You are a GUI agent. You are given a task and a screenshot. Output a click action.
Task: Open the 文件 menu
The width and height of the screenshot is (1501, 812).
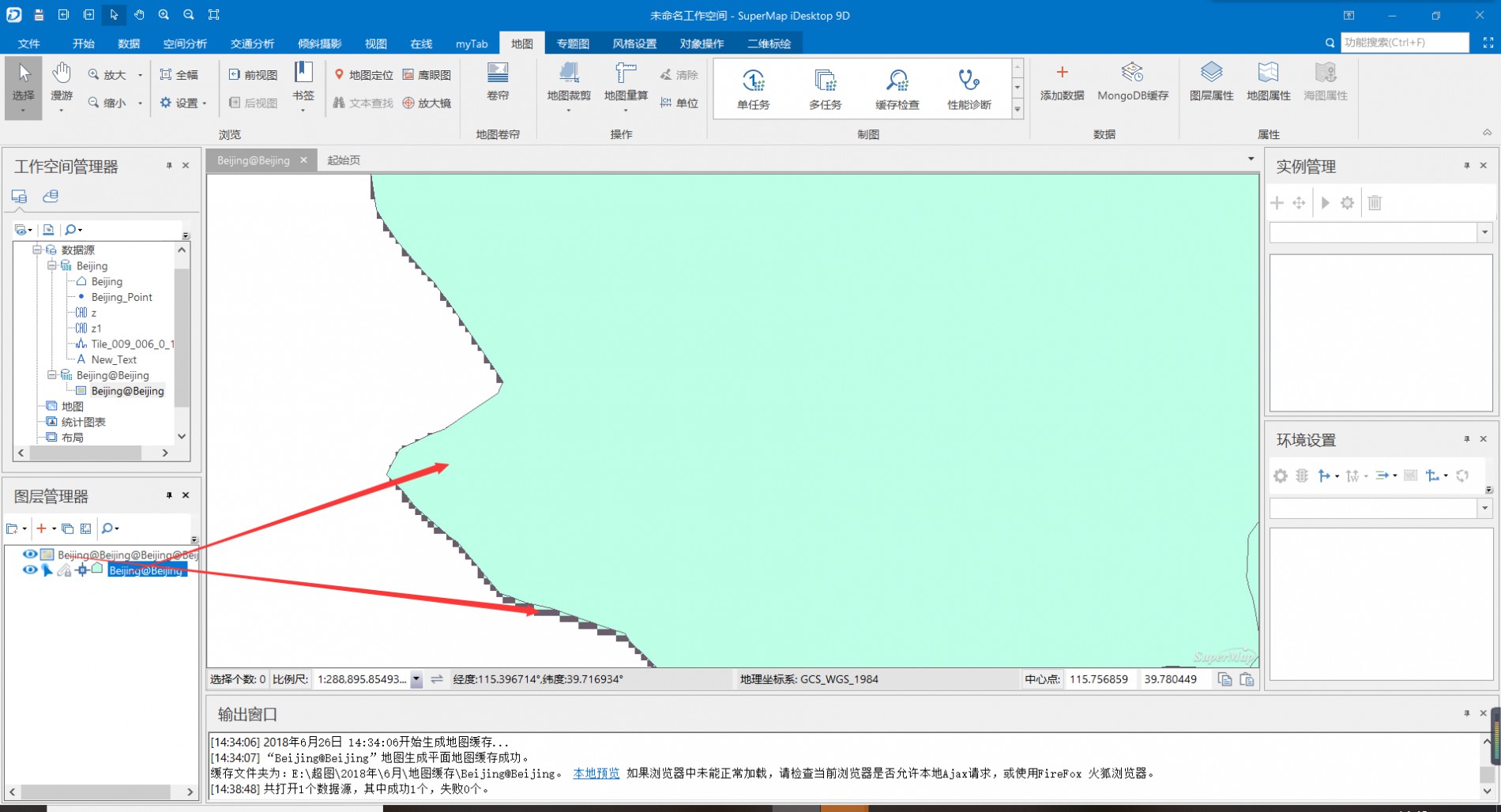pos(29,43)
